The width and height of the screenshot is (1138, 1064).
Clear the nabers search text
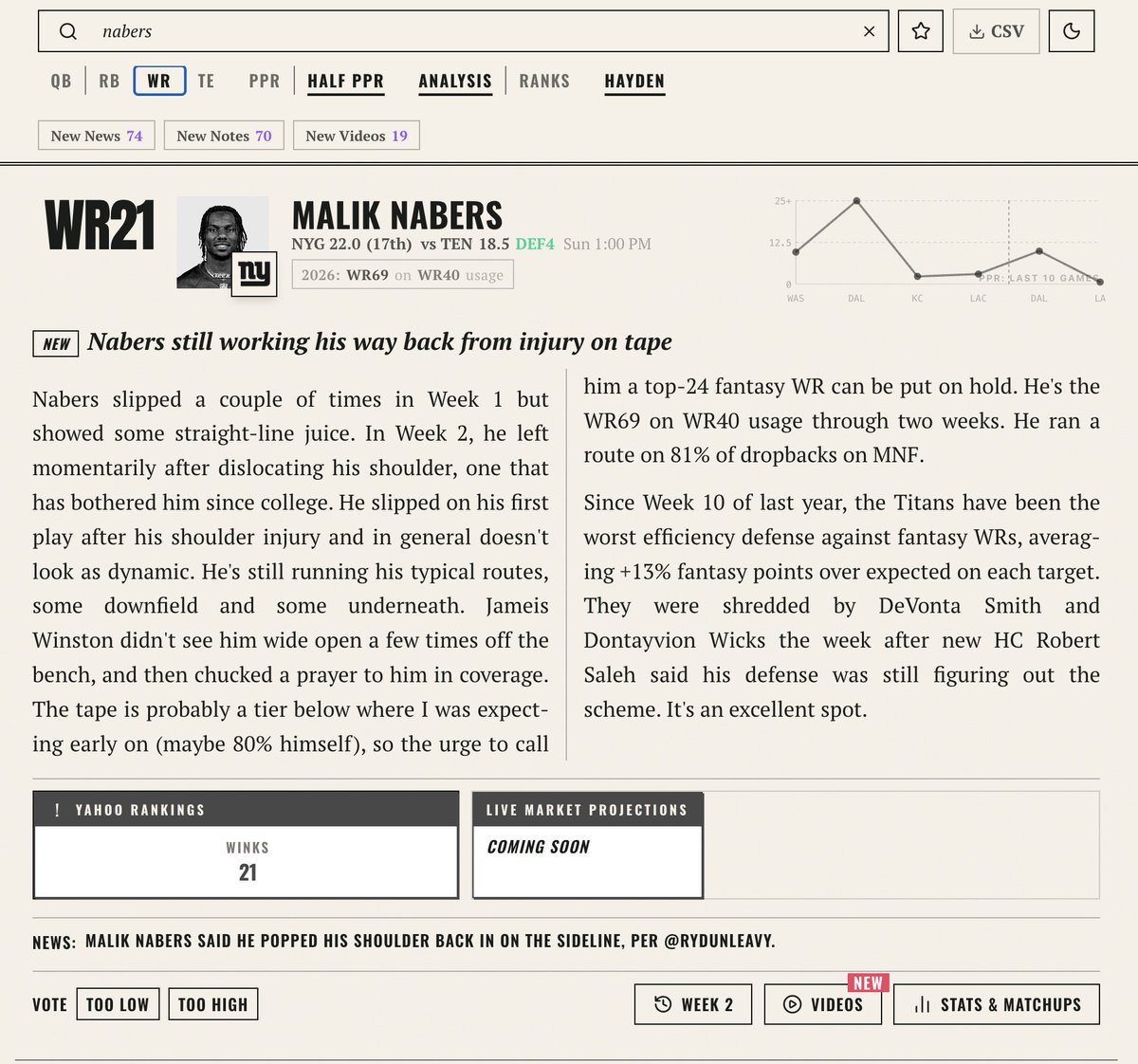(869, 31)
